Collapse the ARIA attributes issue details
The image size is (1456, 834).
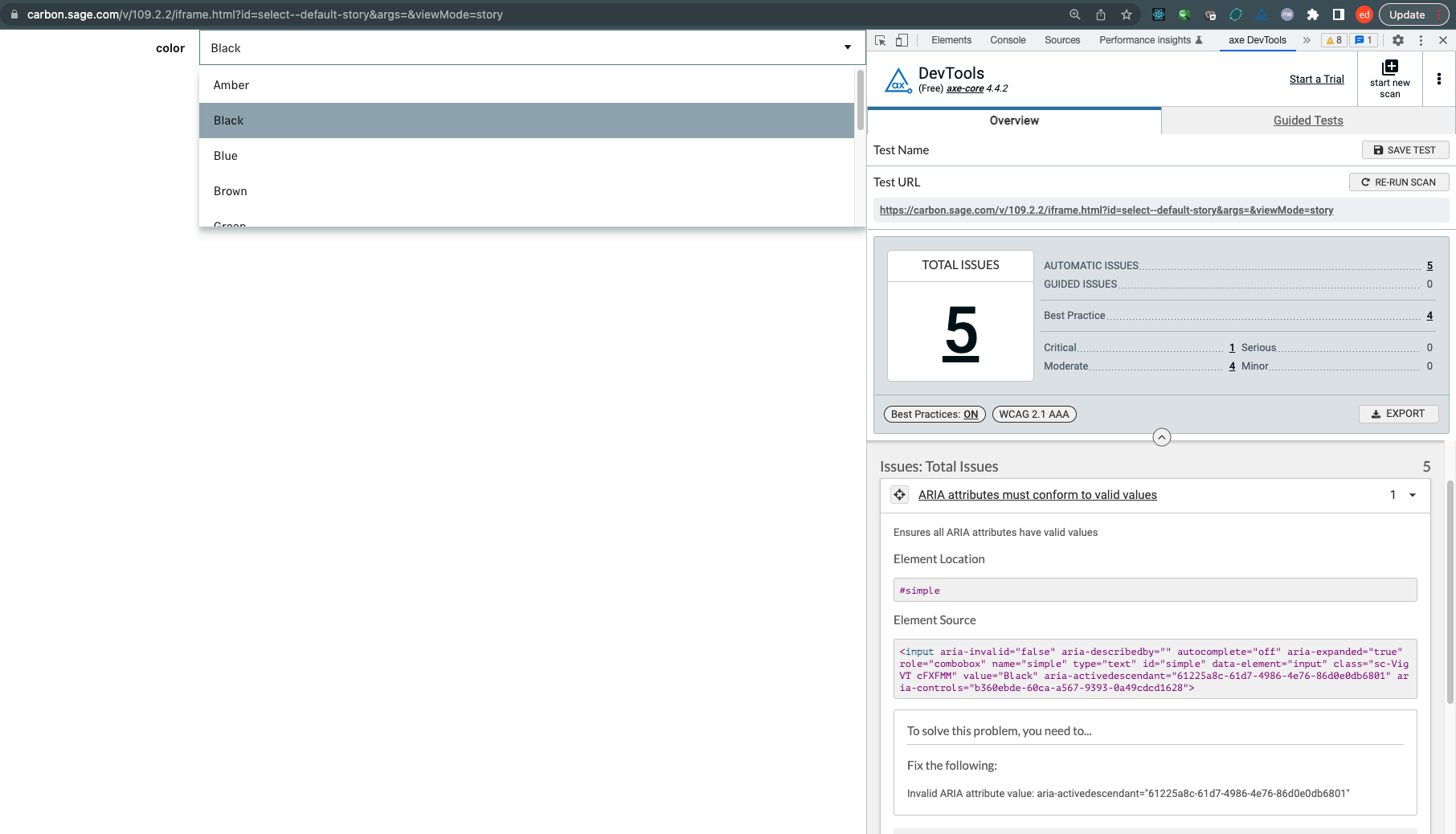[1413, 495]
